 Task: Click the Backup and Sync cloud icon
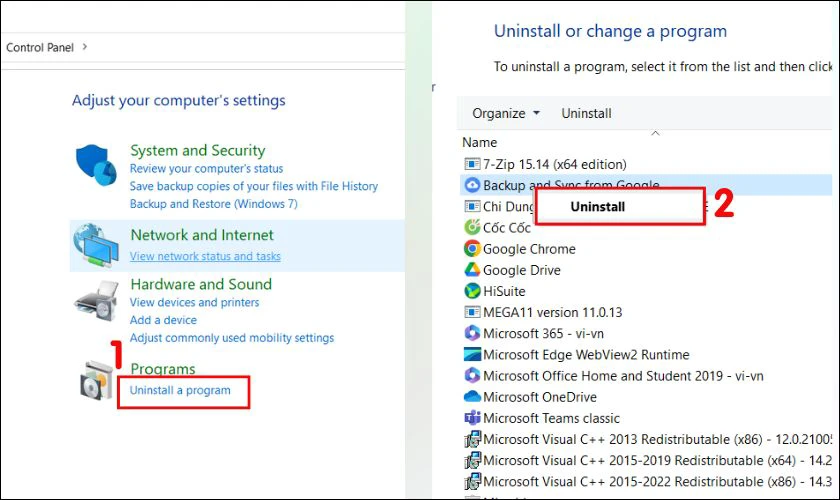click(472, 185)
